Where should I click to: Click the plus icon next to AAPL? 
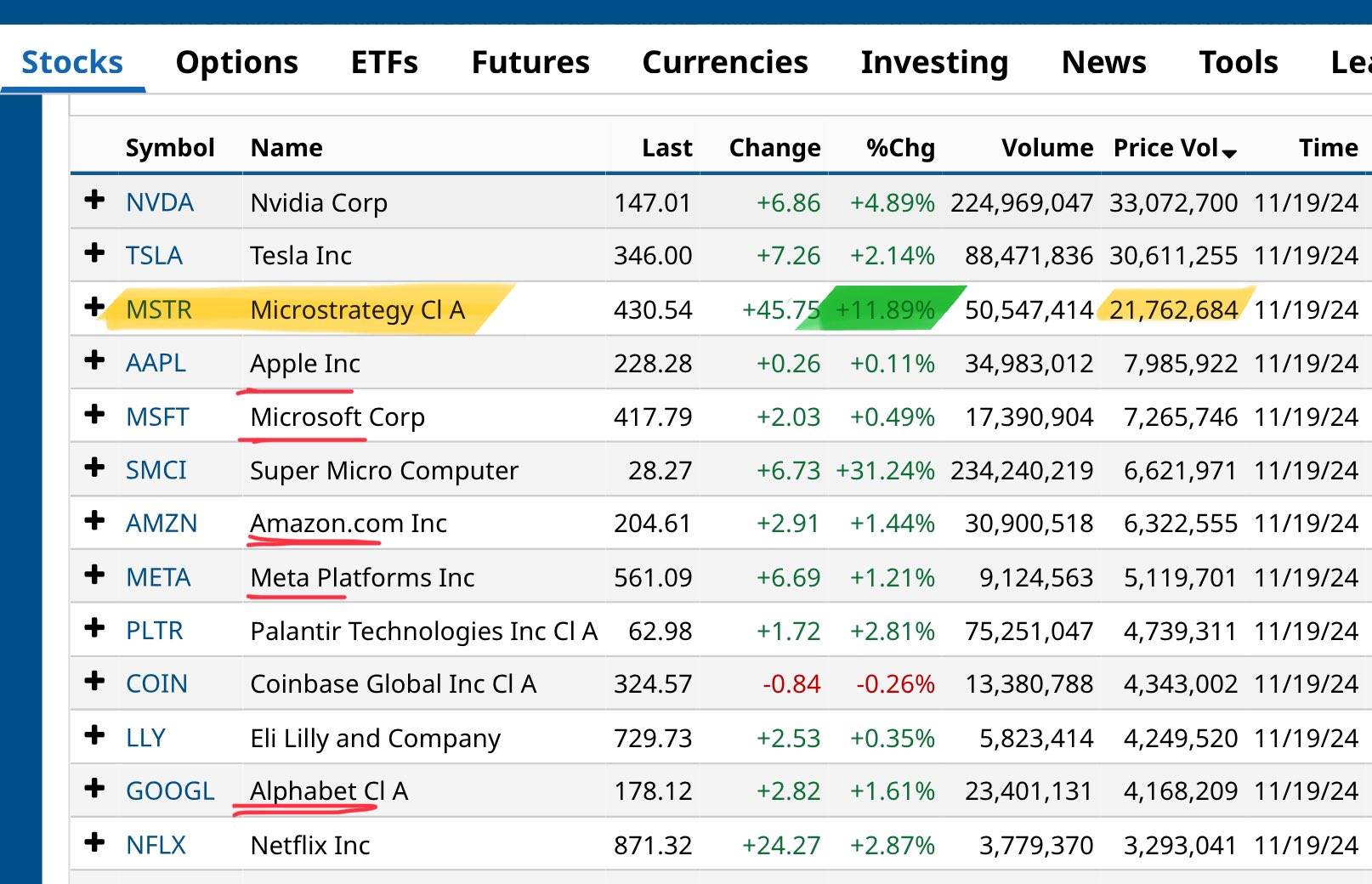click(94, 361)
